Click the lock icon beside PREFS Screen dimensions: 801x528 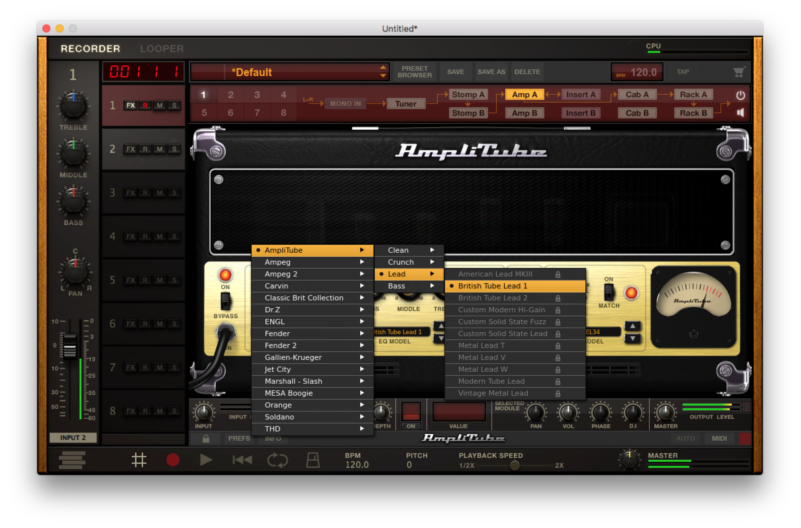pos(206,438)
